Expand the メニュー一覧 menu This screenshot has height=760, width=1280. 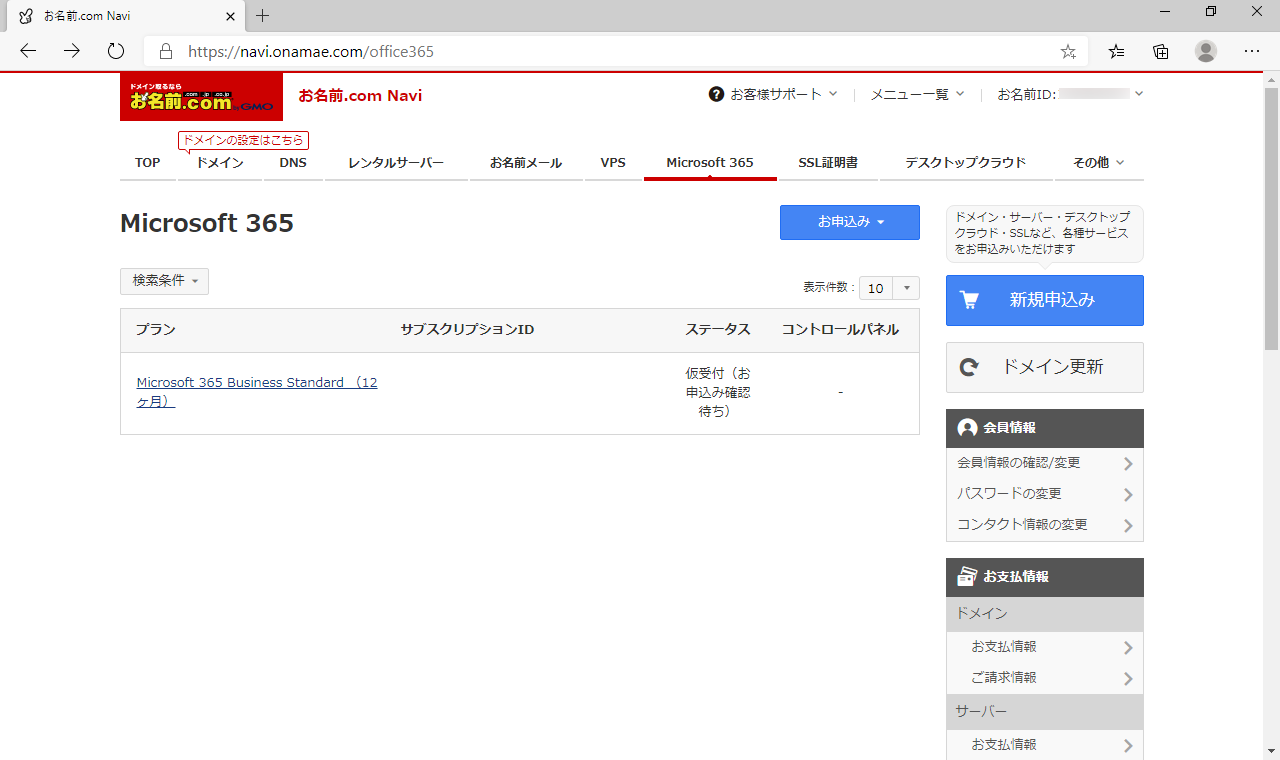pos(917,94)
